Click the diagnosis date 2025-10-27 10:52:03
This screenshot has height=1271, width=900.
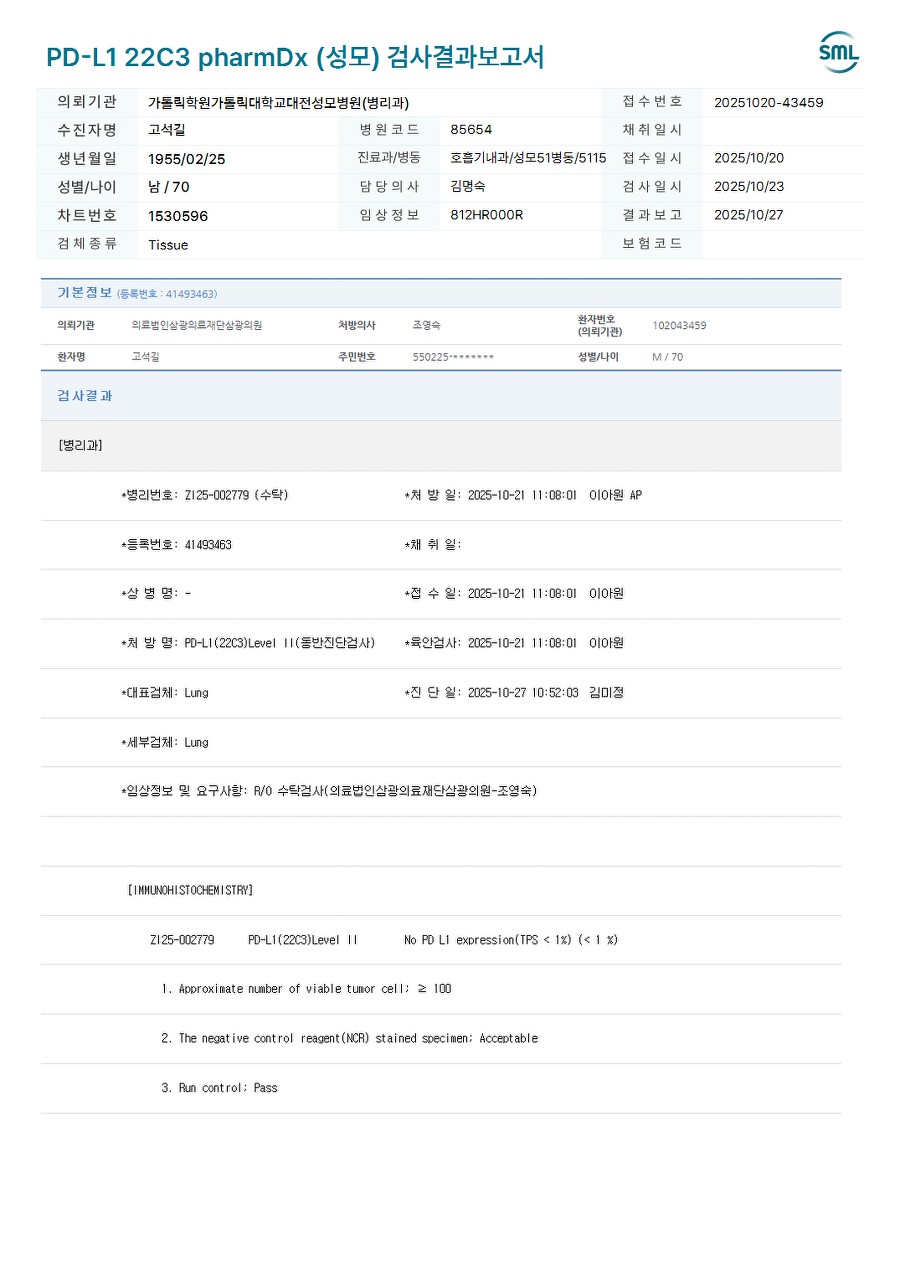point(523,692)
